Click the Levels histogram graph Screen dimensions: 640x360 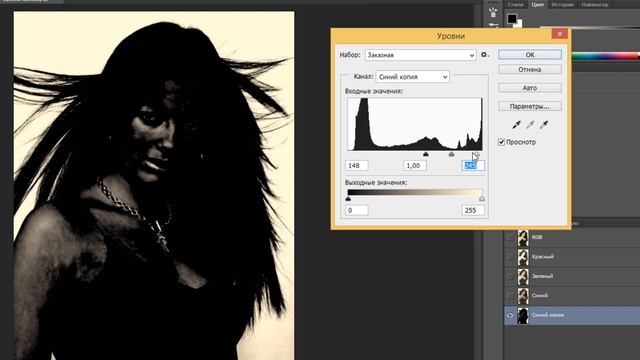[415, 124]
